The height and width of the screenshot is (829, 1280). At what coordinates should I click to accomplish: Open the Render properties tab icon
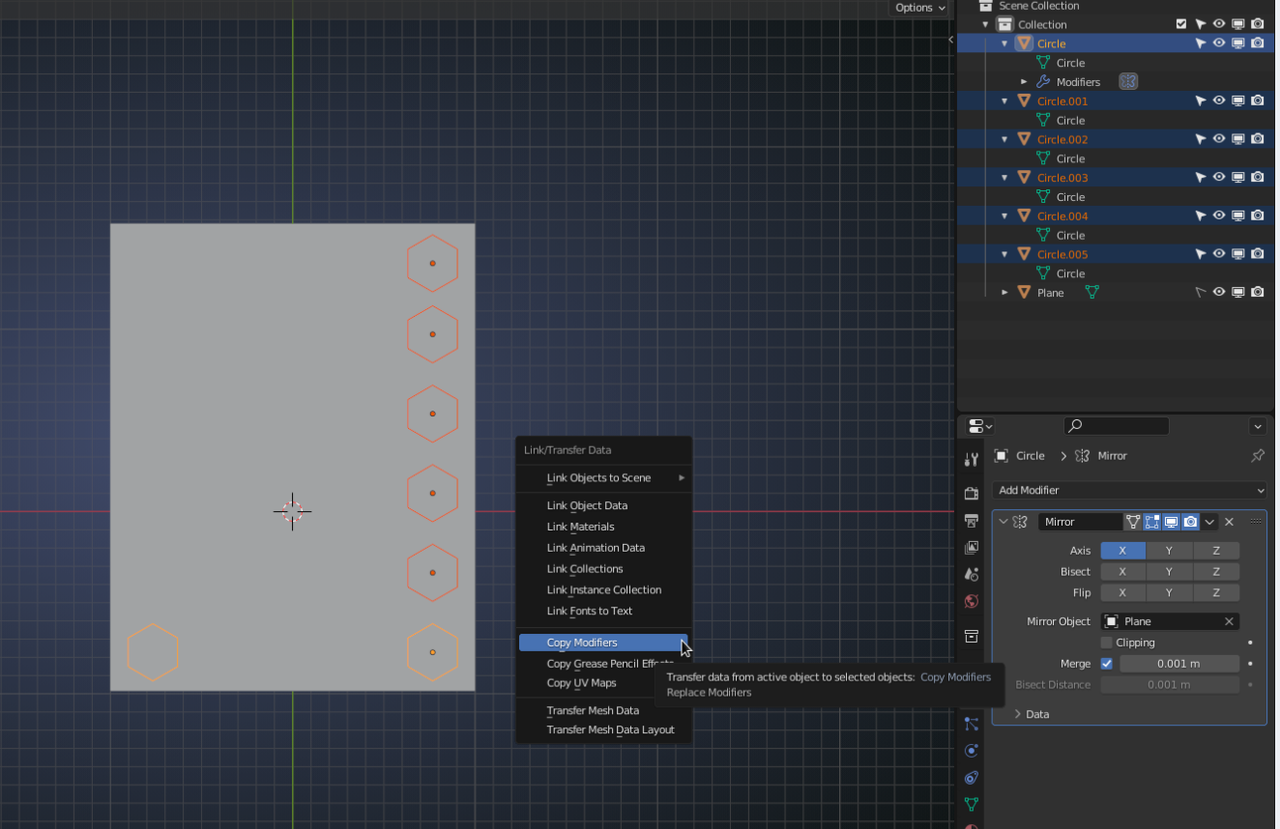[971, 494]
